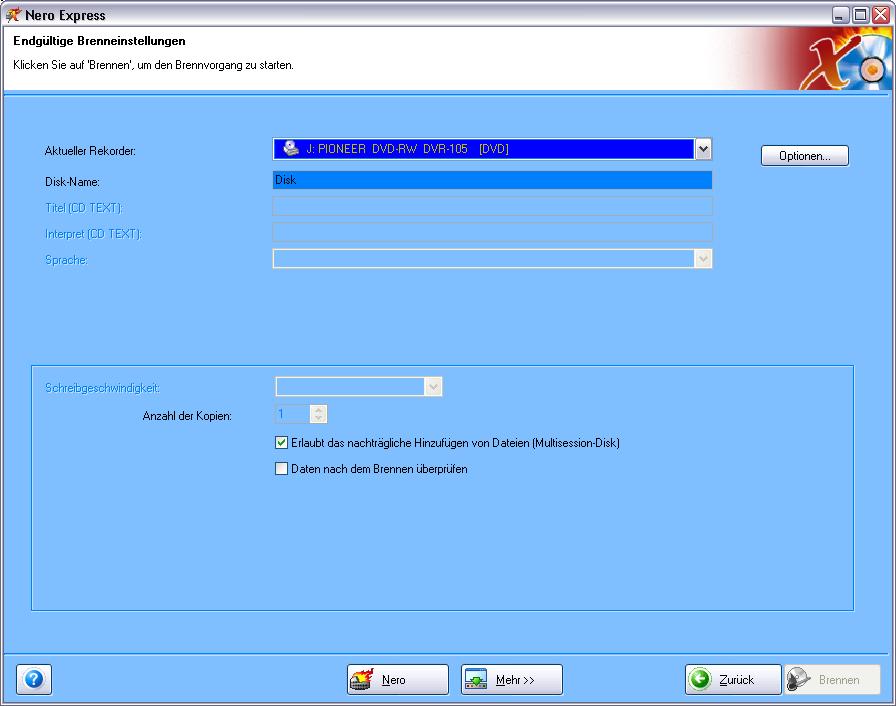The image size is (896, 706).
Task: Enable Daten nach dem Brennen überprüfen
Action: (281, 469)
